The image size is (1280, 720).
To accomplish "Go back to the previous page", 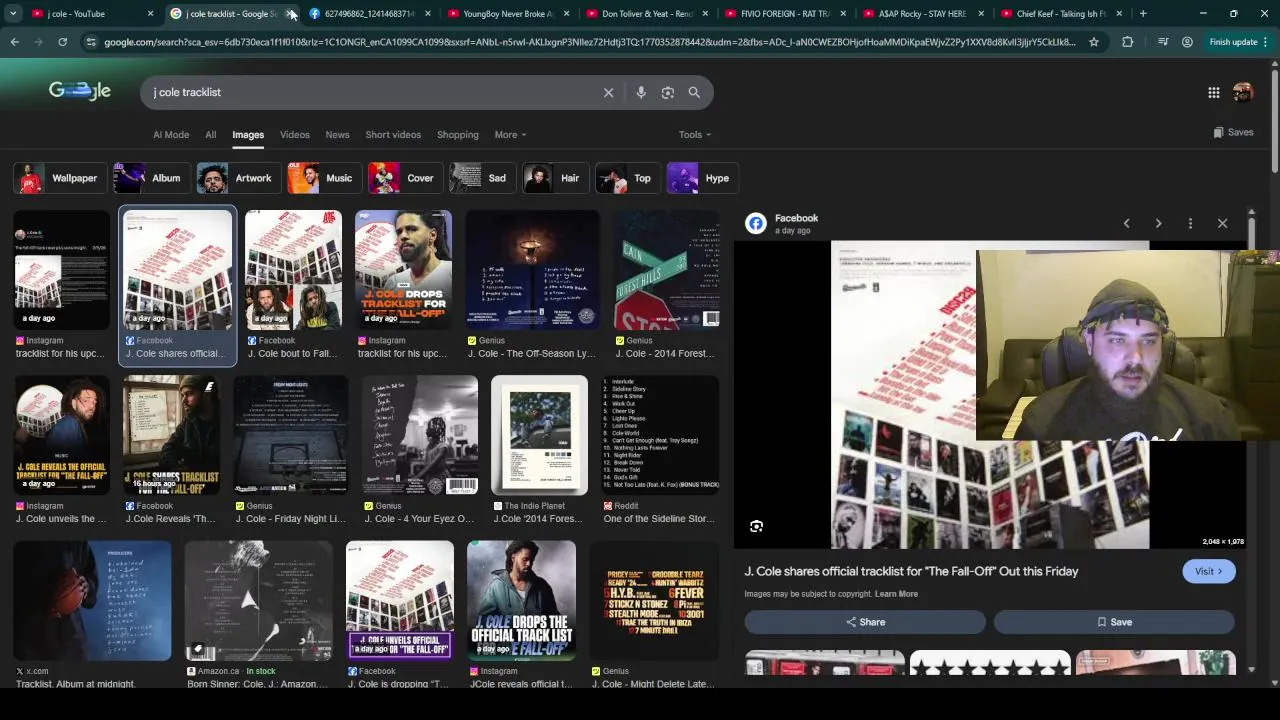I will [14, 42].
